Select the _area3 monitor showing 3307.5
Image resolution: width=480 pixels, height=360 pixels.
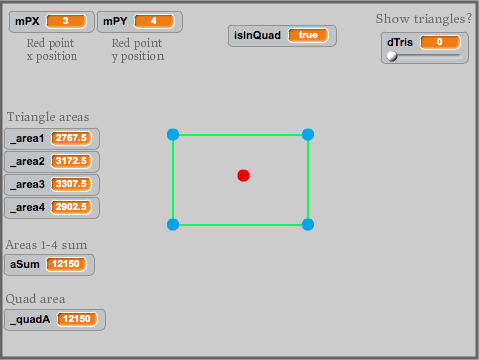pos(52,184)
